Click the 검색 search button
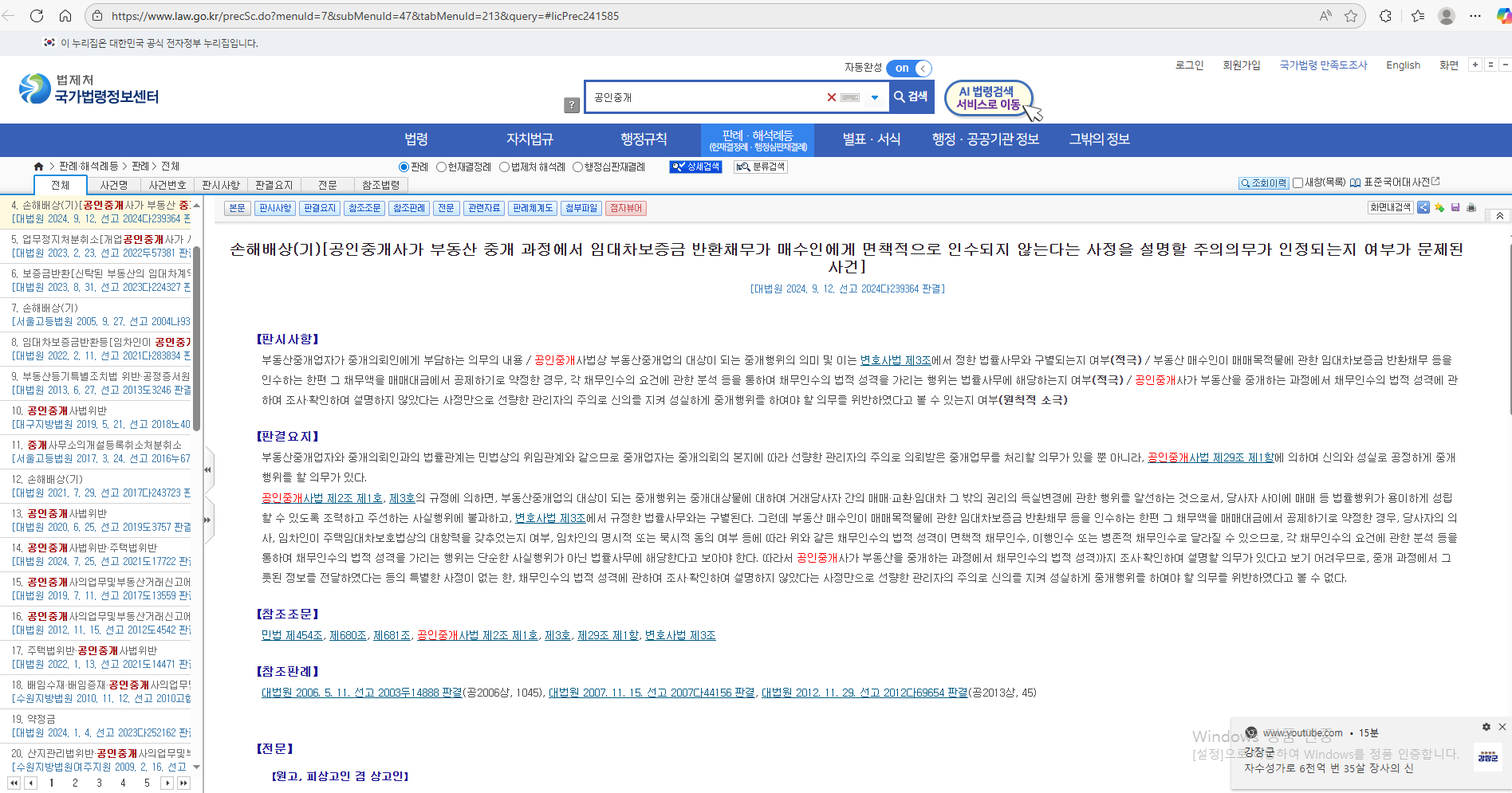1512x793 pixels. tap(910, 96)
